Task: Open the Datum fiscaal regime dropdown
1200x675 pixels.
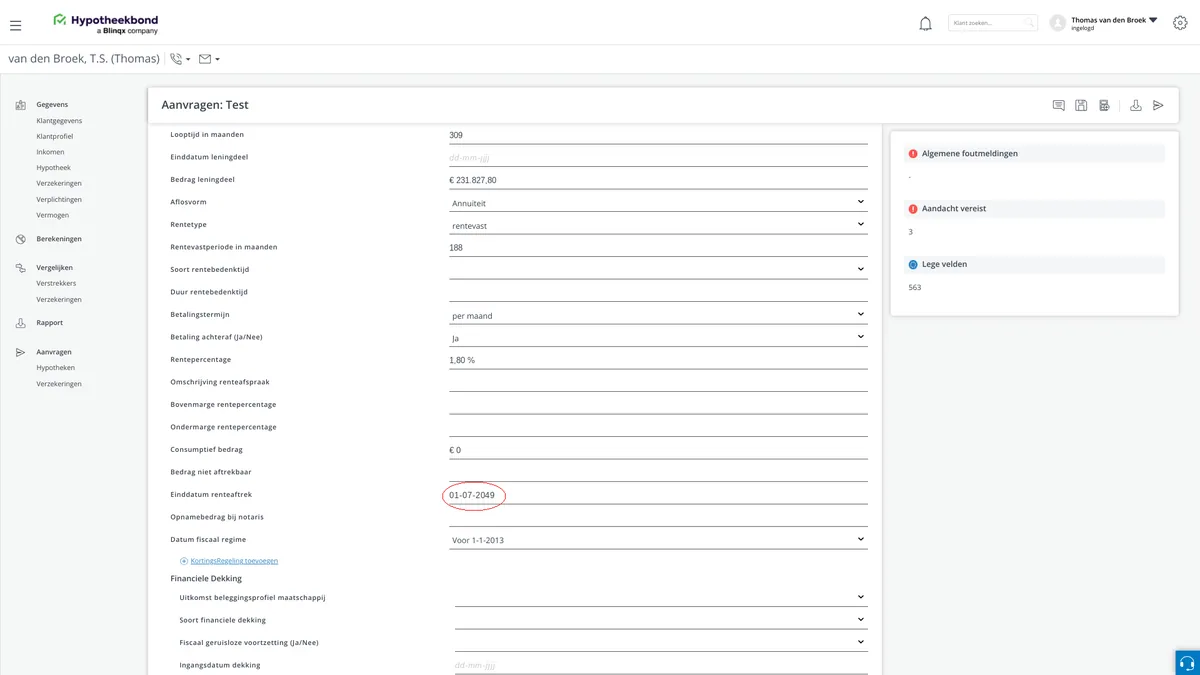Action: click(x=659, y=540)
